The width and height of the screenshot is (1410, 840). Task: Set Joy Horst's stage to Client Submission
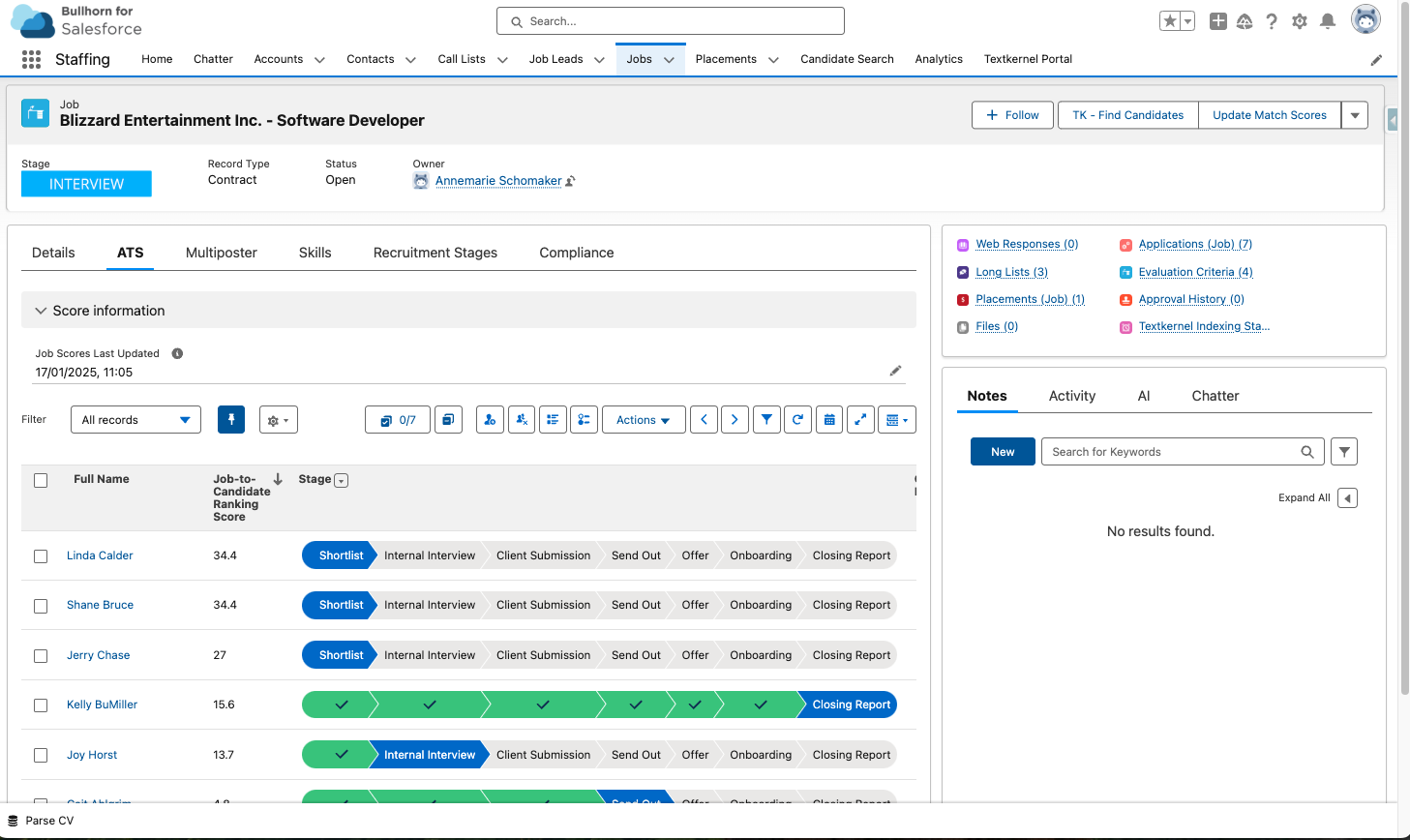point(543,755)
